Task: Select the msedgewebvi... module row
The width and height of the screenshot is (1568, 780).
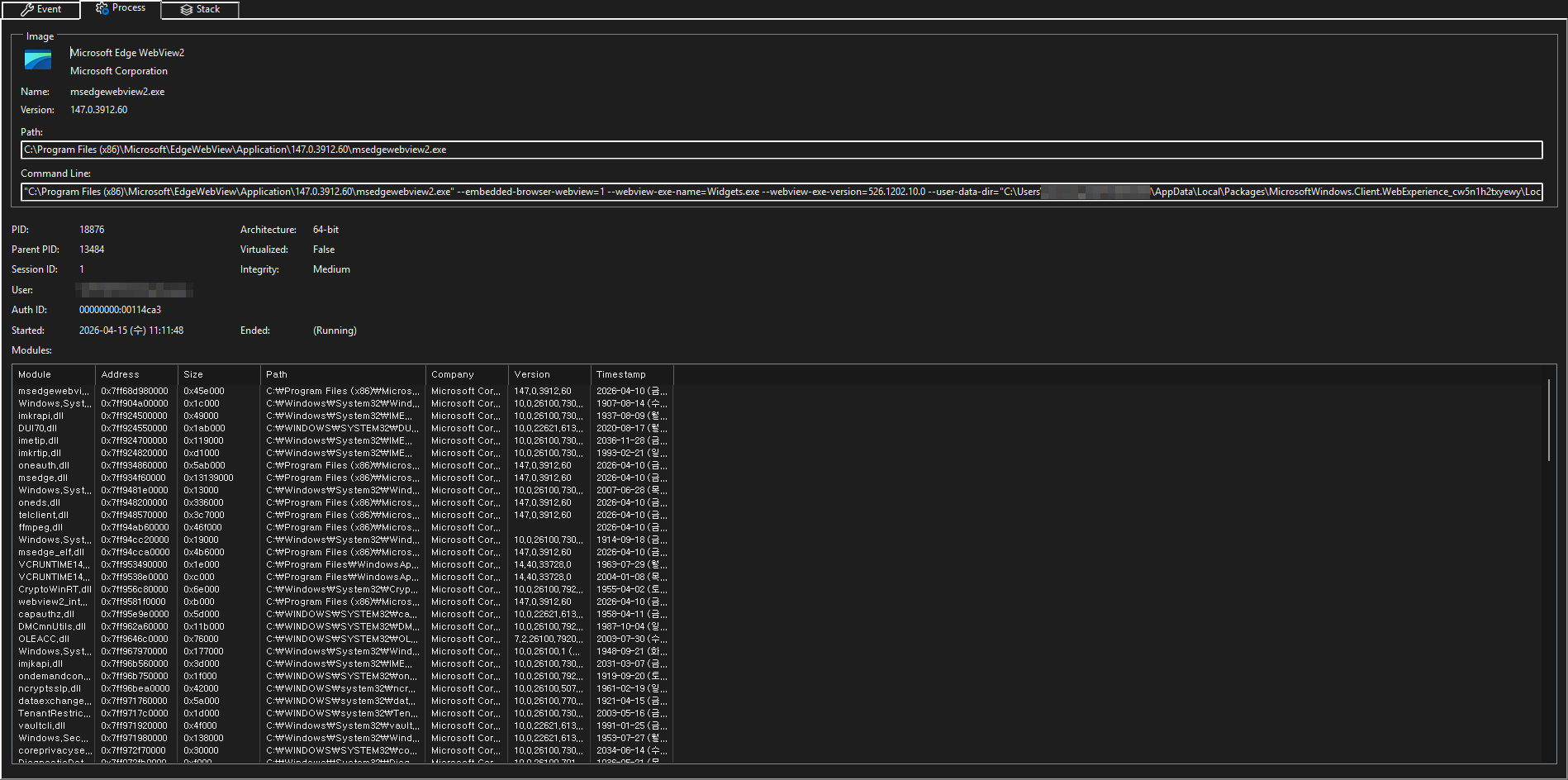Action: (343, 391)
